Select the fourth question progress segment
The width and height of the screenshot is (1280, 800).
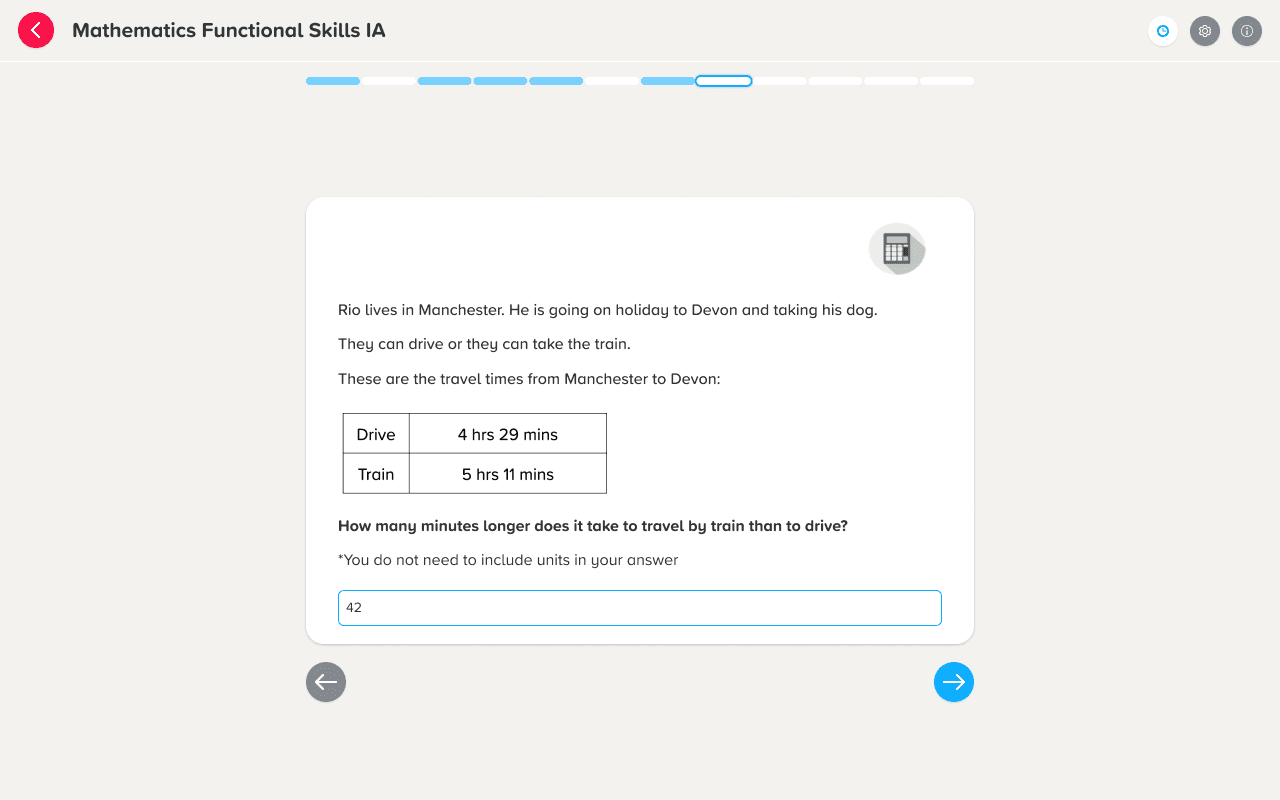coord(500,81)
